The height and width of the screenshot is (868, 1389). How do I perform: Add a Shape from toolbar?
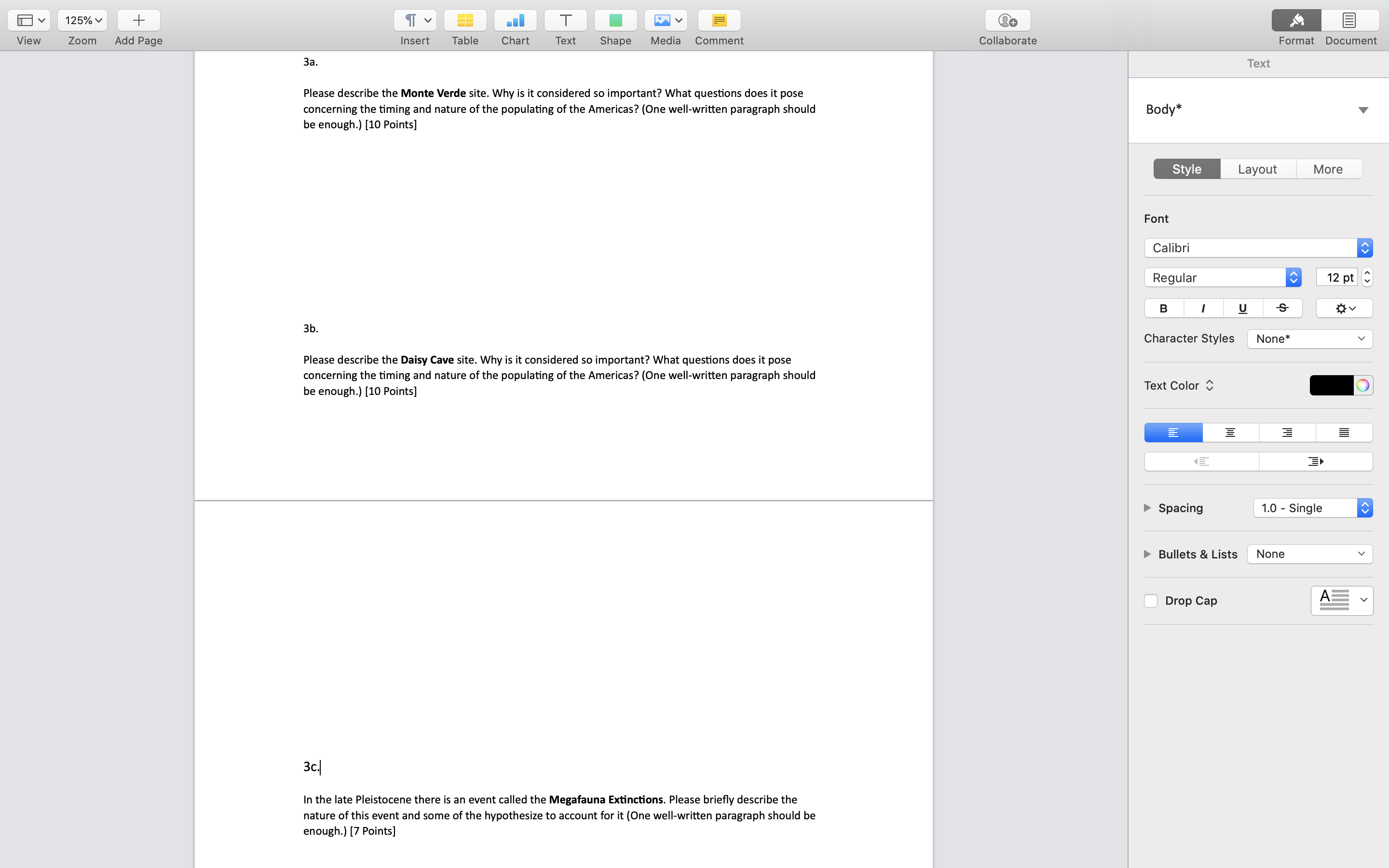pos(615,21)
